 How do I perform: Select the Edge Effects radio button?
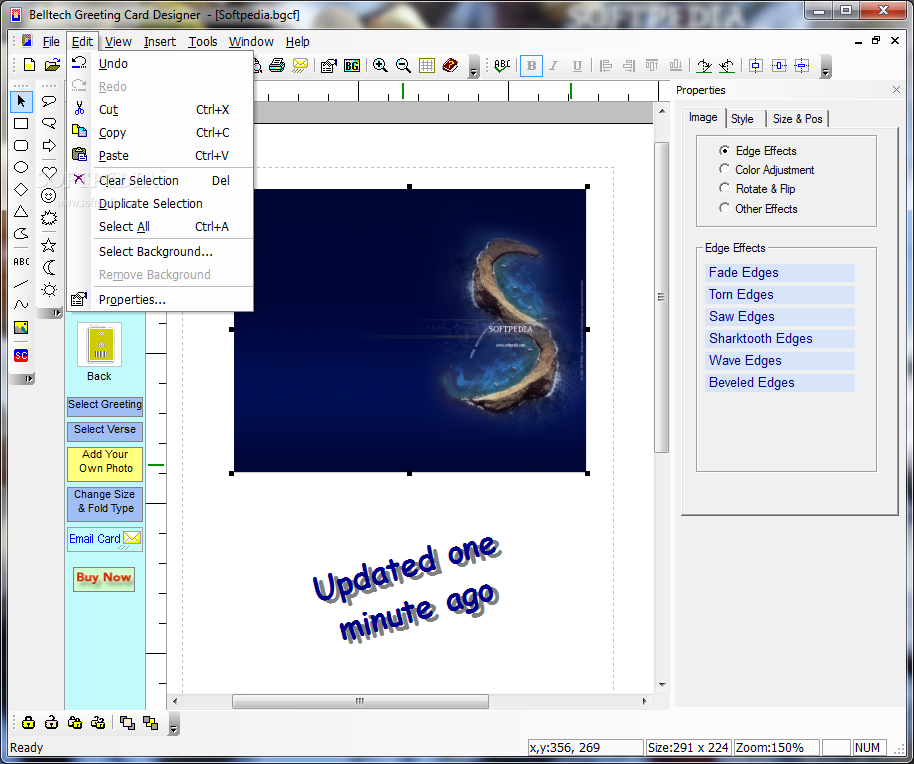click(724, 151)
